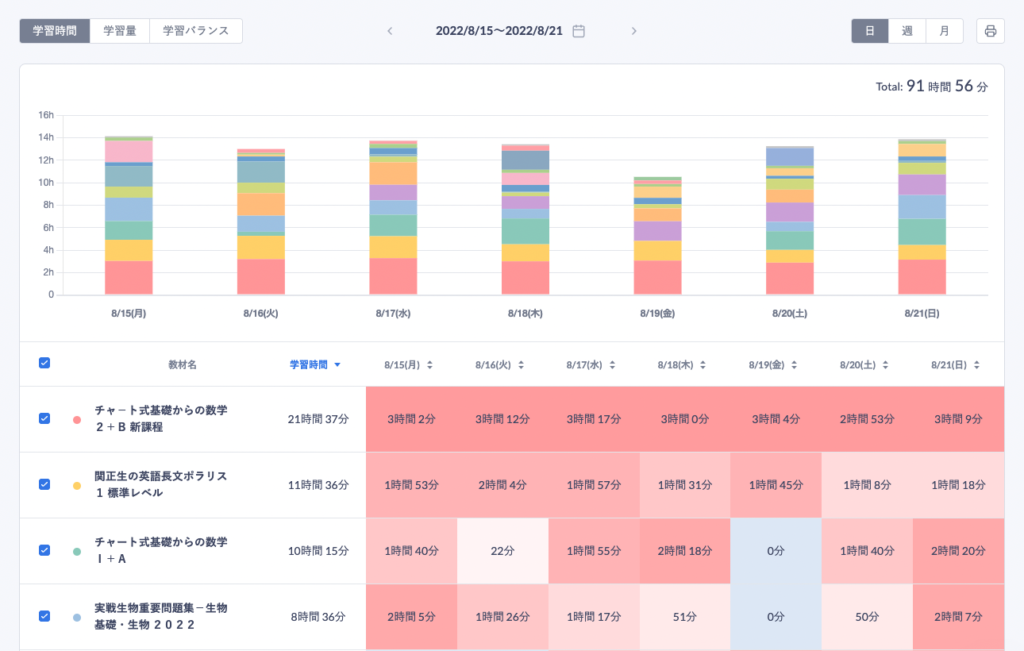Select 月 view button

pyautogui.click(x=944, y=31)
